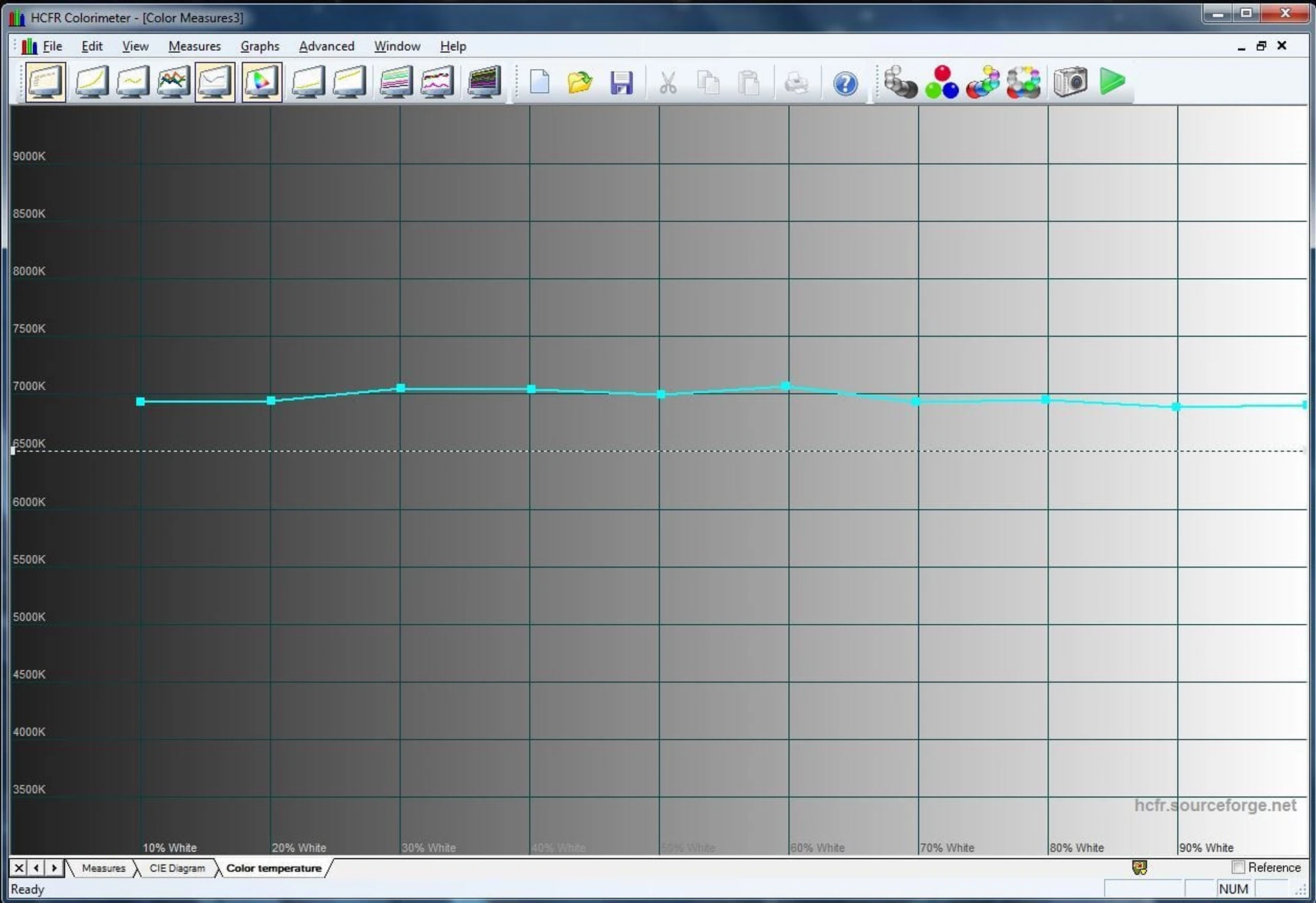Image resolution: width=1316 pixels, height=903 pixels.
Task: Start continuous measures with green play icon
Action: pos(1112,82)
